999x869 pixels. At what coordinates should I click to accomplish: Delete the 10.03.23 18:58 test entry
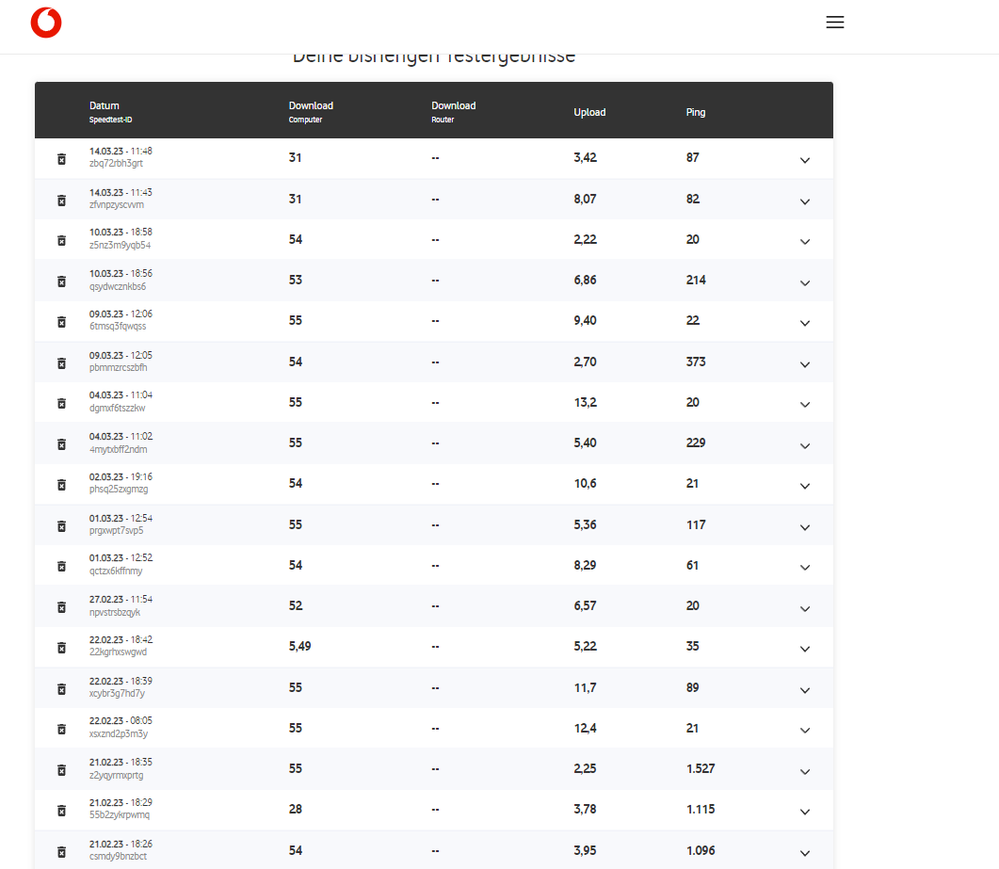point(61,240)
